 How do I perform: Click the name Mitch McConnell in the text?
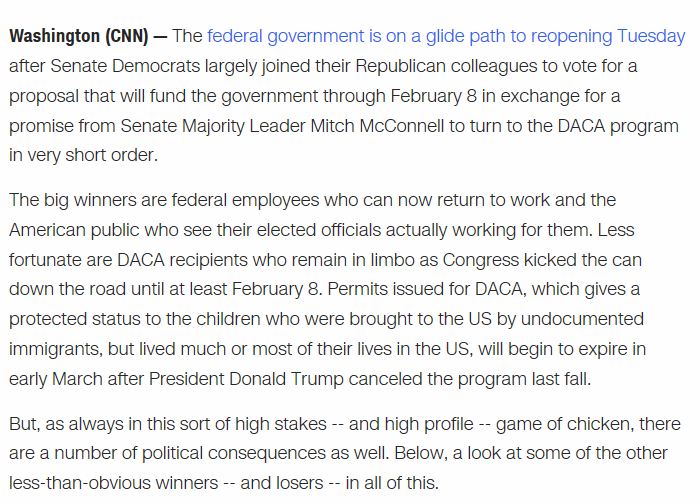(377, 126)
